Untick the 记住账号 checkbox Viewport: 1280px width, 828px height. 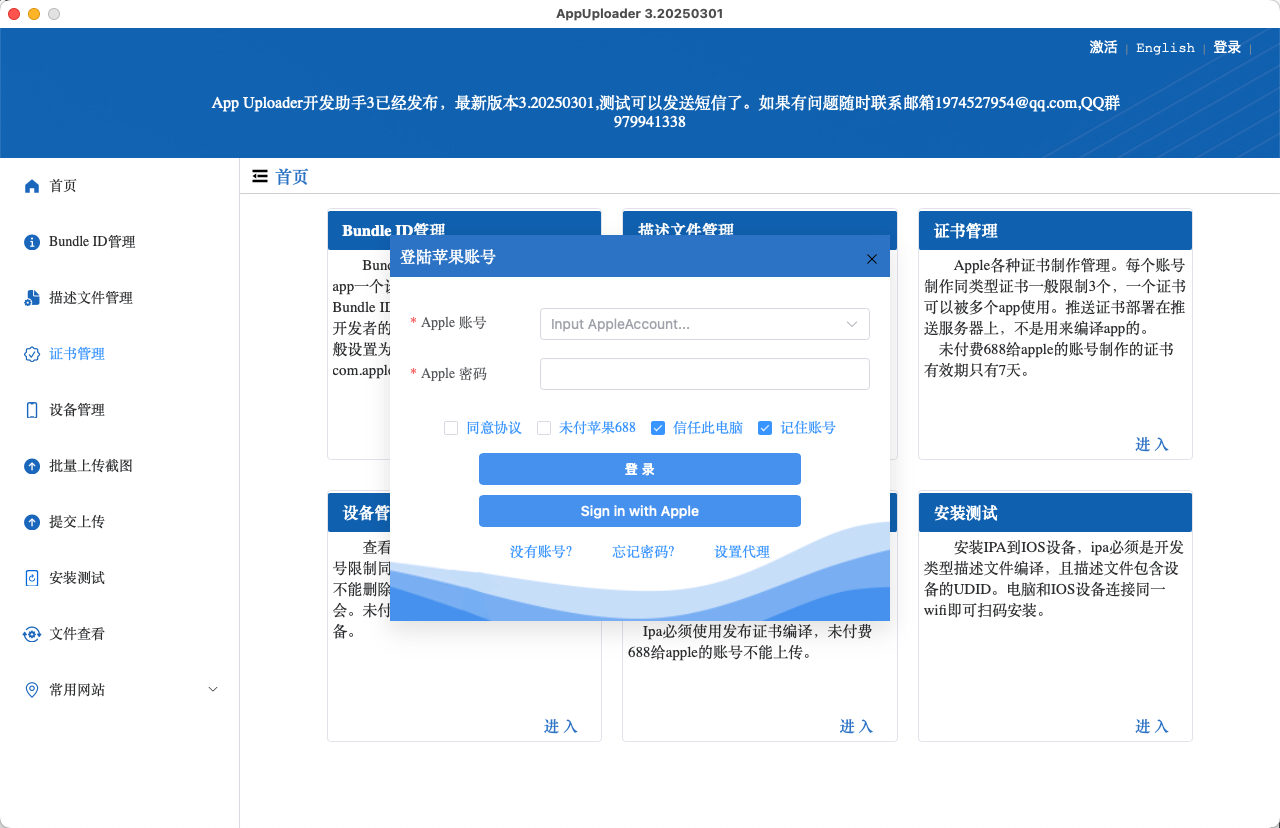[765, 428]
